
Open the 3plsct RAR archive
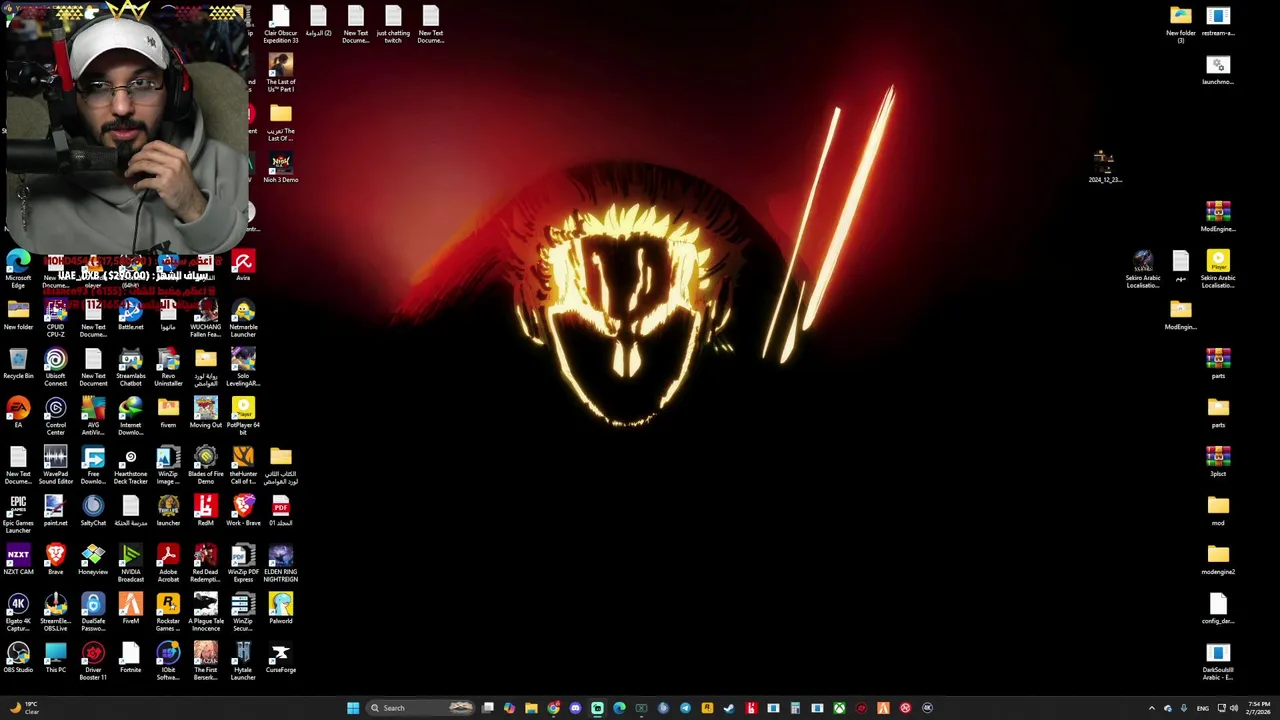click(1218, 463)
